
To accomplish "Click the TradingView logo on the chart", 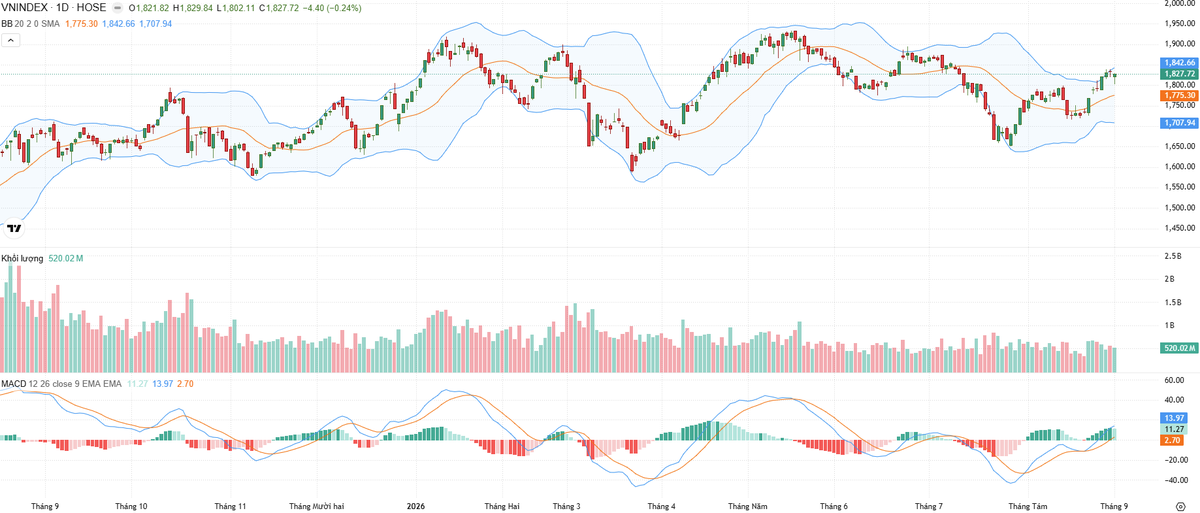I will (x=14, y=228).
